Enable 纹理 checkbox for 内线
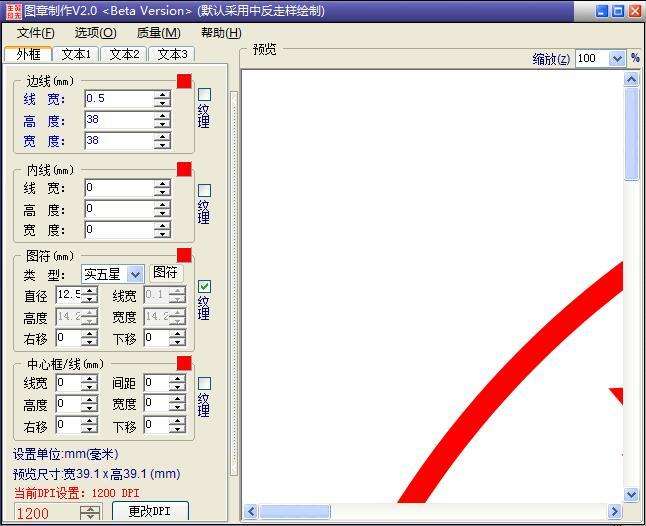The image size is (646, 526). pos(204,190)
